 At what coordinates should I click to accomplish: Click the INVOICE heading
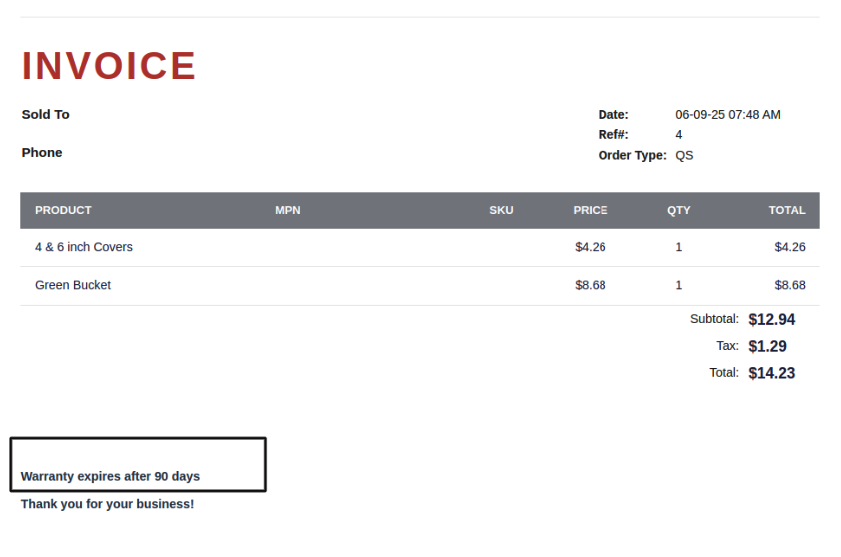click(x=109, y=66)
